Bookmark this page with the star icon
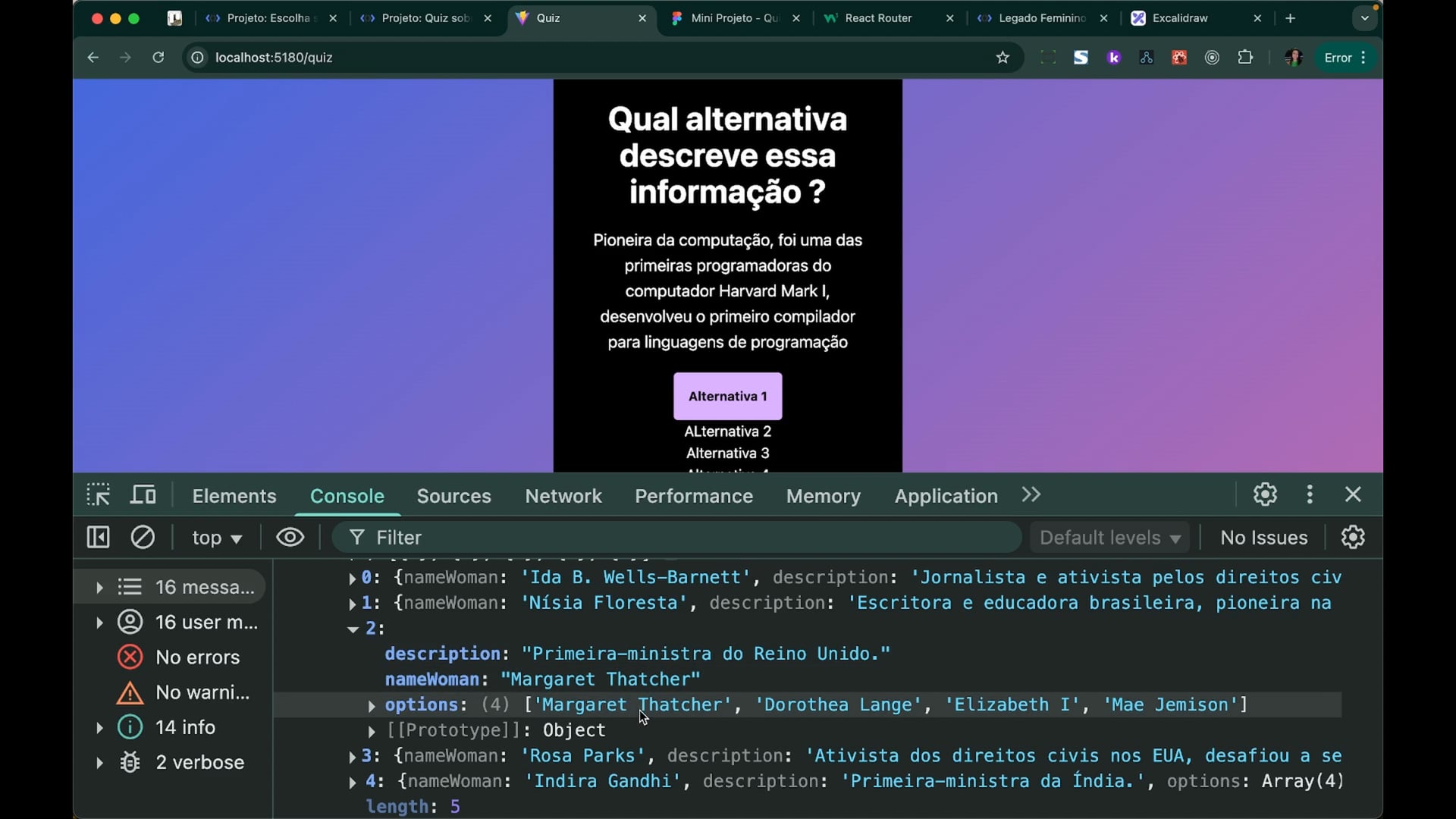 coord(1003,58)
